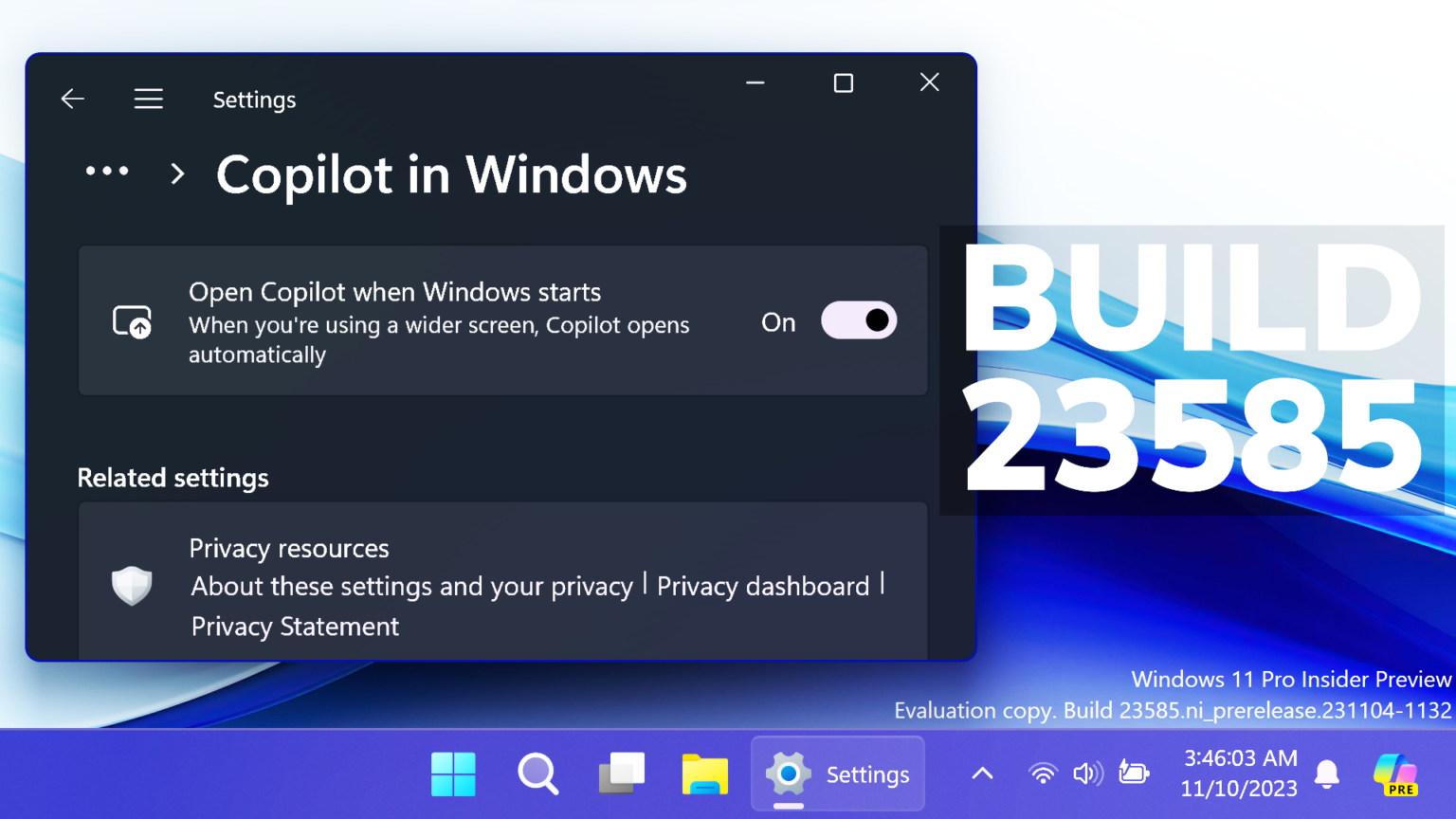Image resolution: width=1456 pixels, height=819 pixels.
Task: Open the Privacy dashboard link
Action: pos(763,586)
